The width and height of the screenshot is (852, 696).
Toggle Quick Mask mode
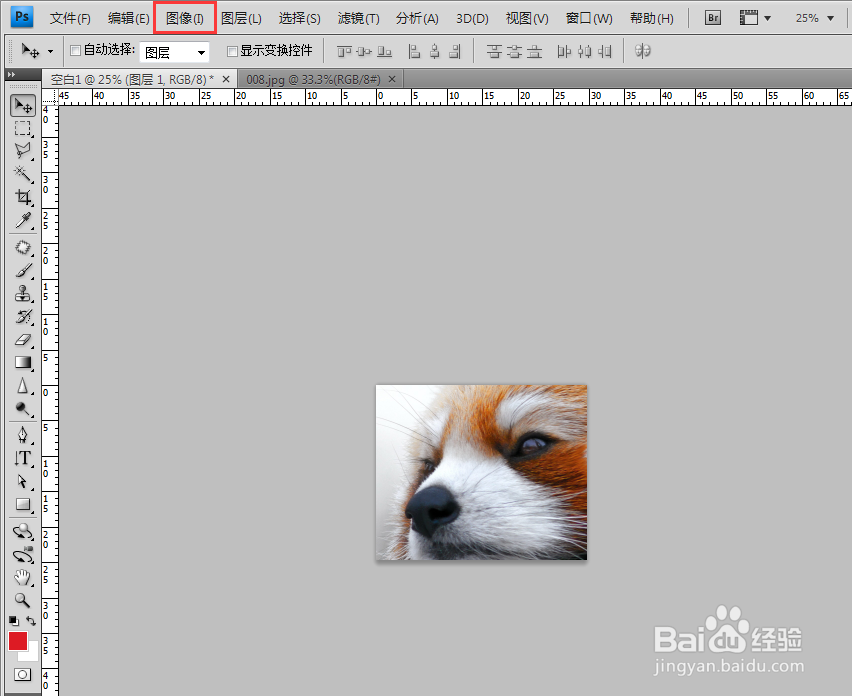click(23, 675)
